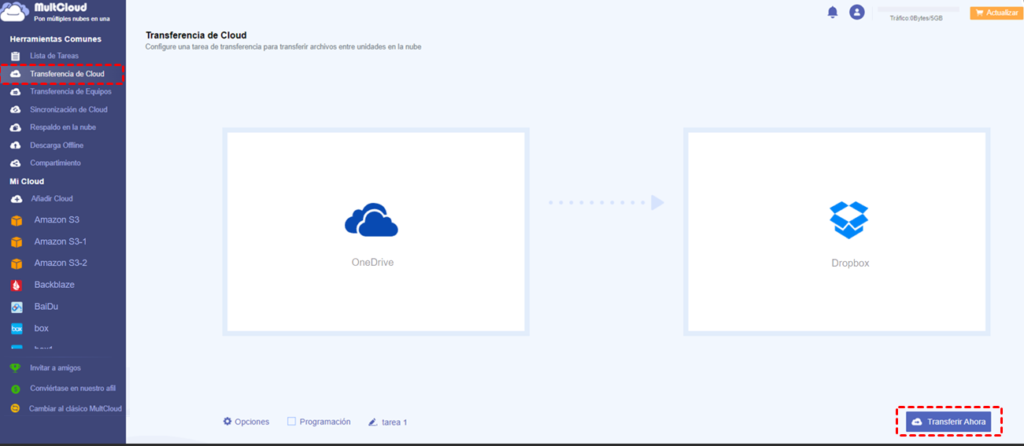Select the Amazon S3 cloud drive

pyautogui.click(x=57, y=220)
